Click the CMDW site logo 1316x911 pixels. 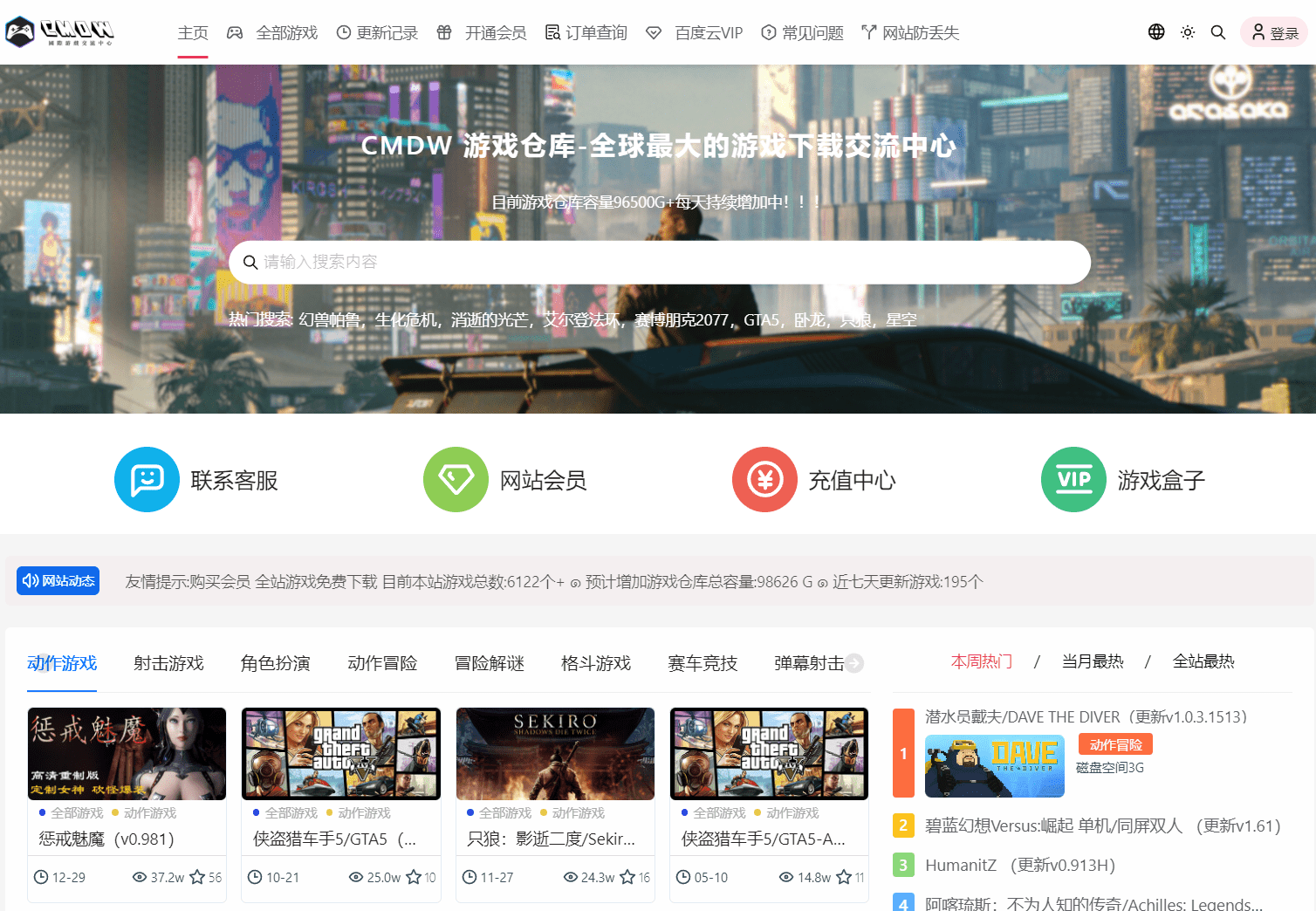pyautogui.click(x=59, y=32)
